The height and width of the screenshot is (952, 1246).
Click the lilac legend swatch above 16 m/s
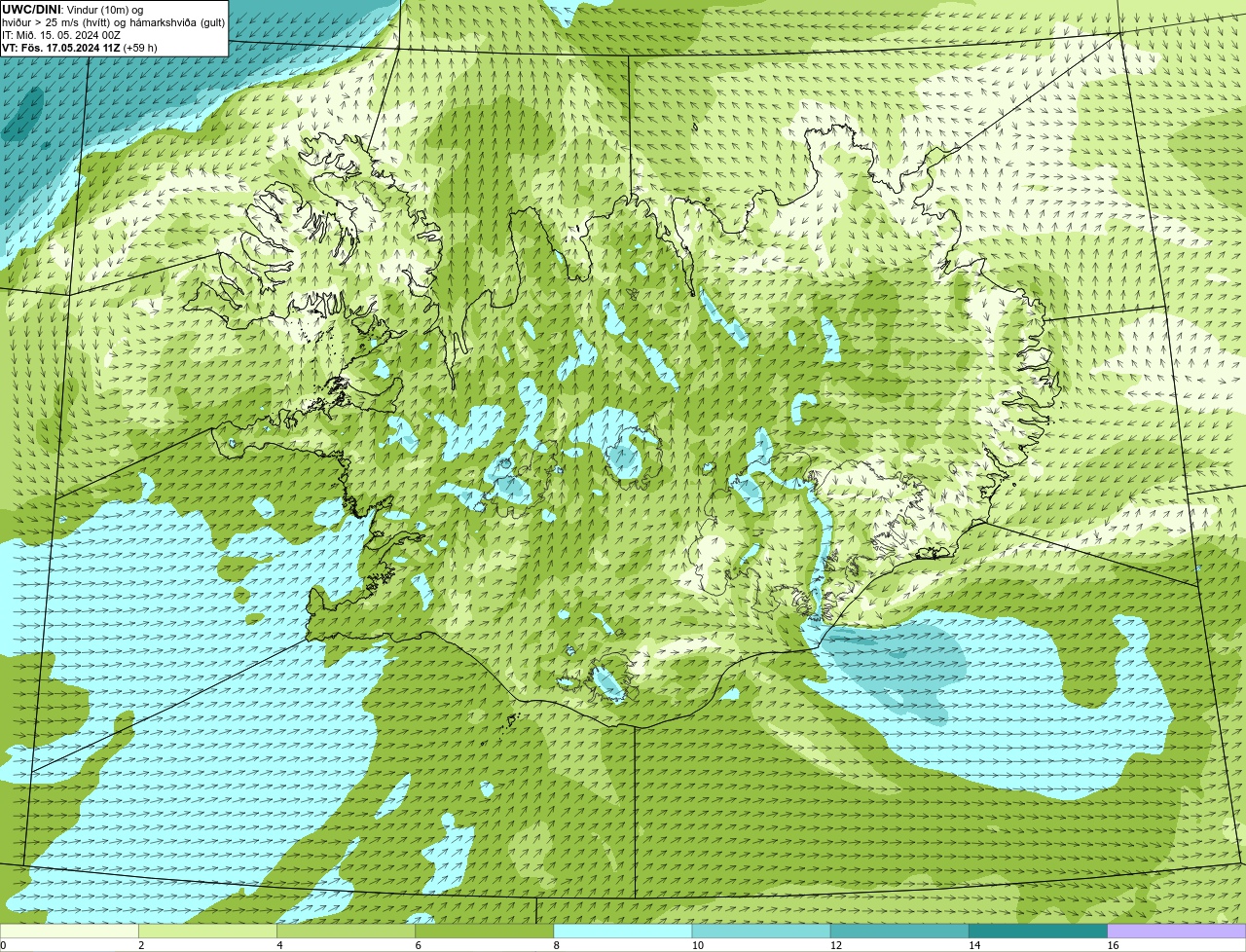(x=1177, y=931)
